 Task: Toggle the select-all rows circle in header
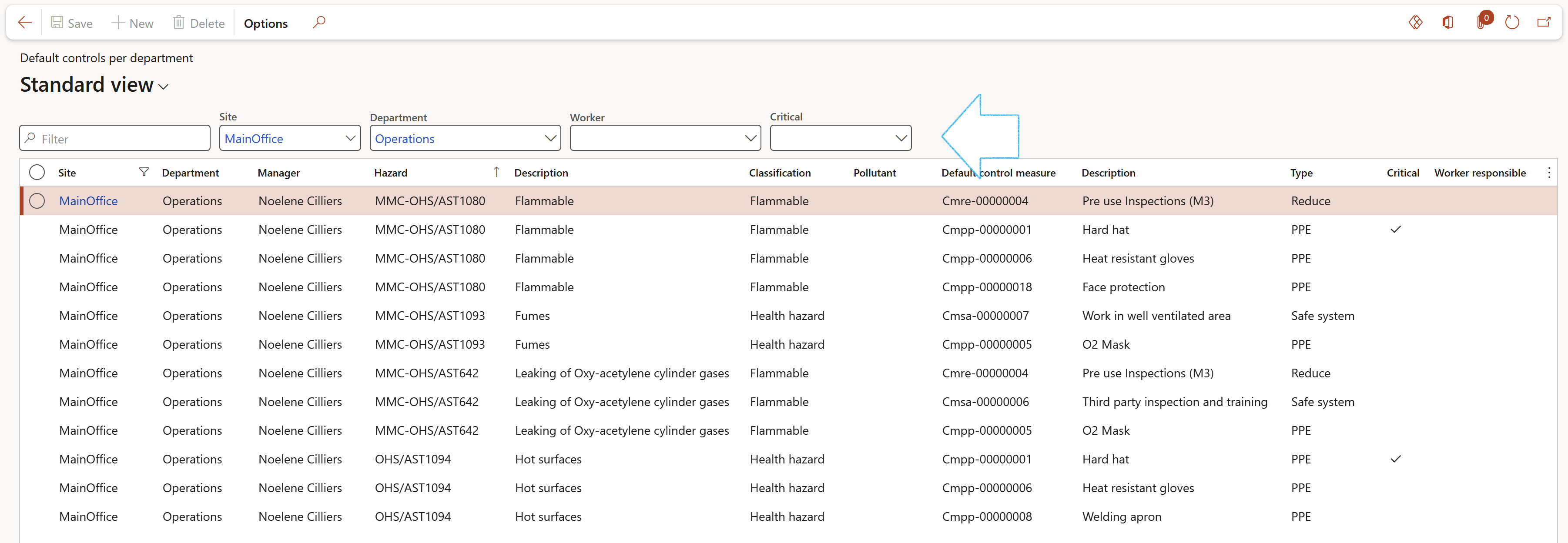click(x=37, y=173)
